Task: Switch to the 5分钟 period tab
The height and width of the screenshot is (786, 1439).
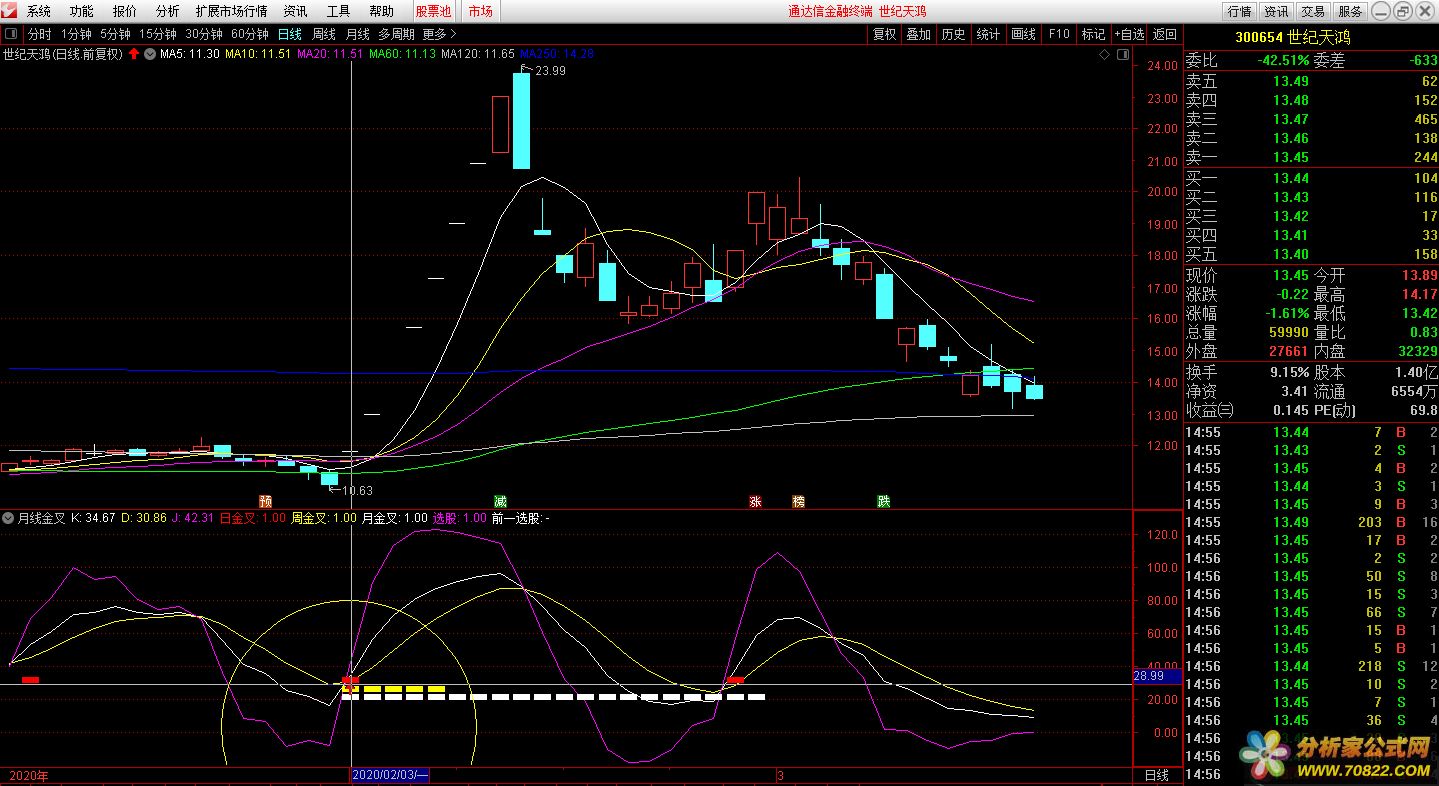Action: 116,34
